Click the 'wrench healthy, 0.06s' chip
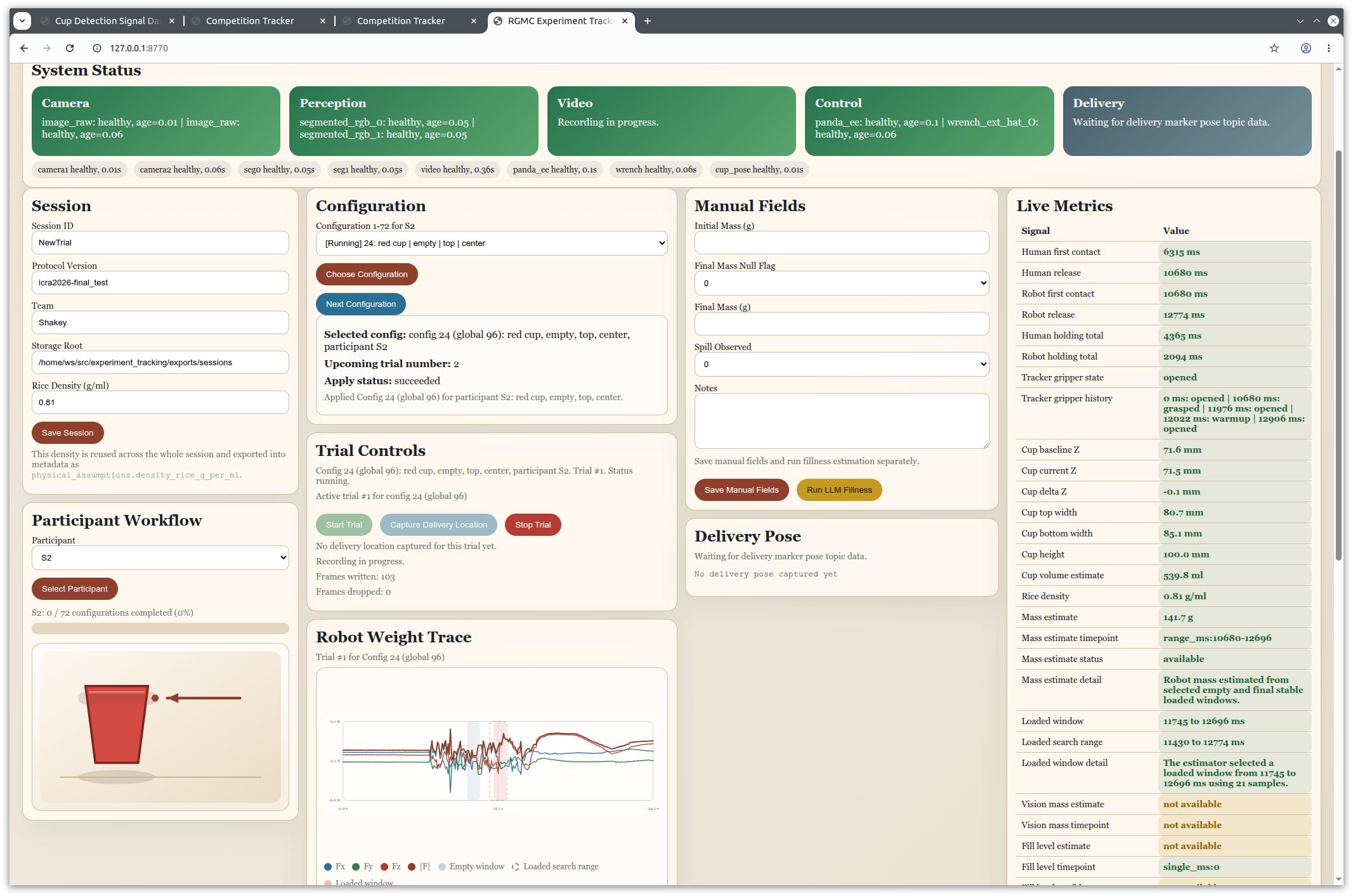The image size is (1353, 896). (656, 170)
